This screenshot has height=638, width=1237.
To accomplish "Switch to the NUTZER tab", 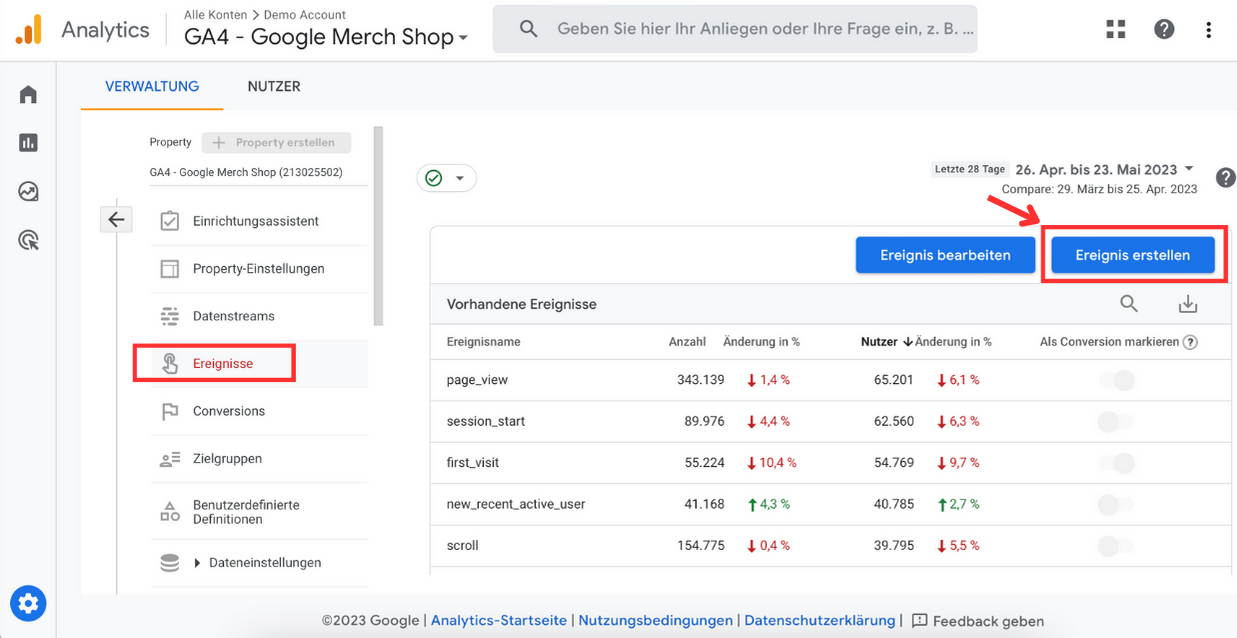I will (274, 86).
